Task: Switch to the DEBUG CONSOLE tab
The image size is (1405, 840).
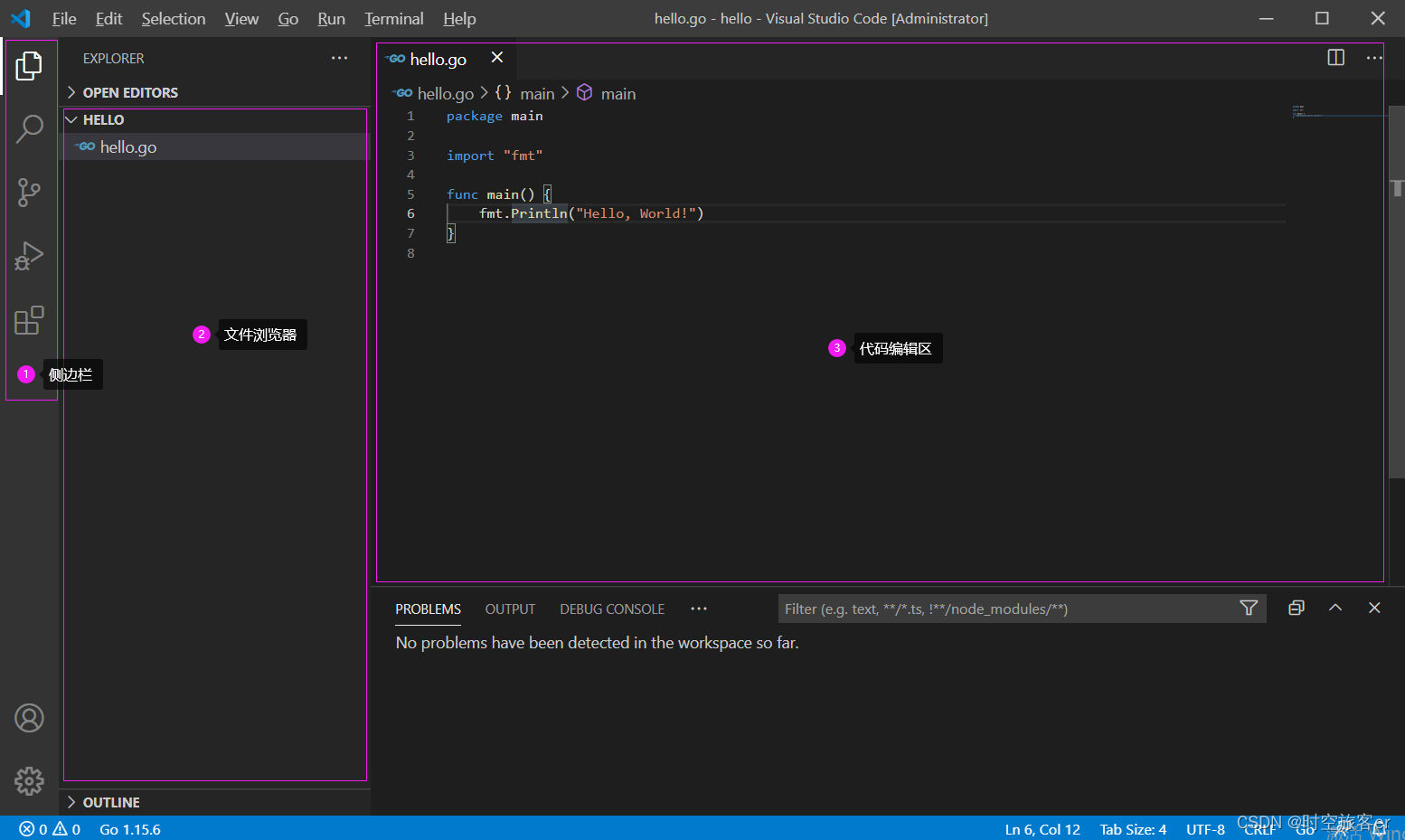Action: 612,609
